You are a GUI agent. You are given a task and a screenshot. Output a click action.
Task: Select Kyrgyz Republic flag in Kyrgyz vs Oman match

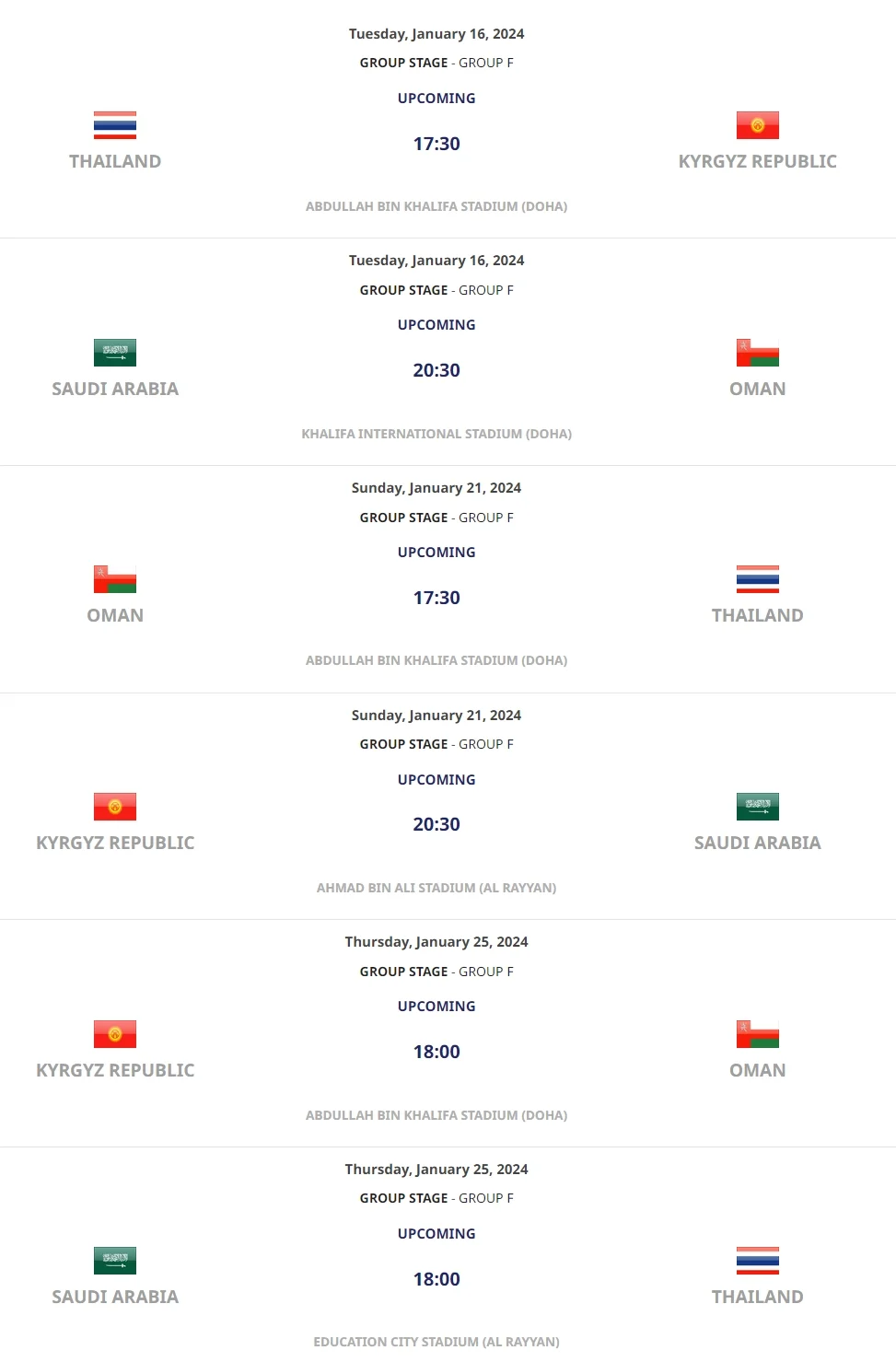[115, 1034]
